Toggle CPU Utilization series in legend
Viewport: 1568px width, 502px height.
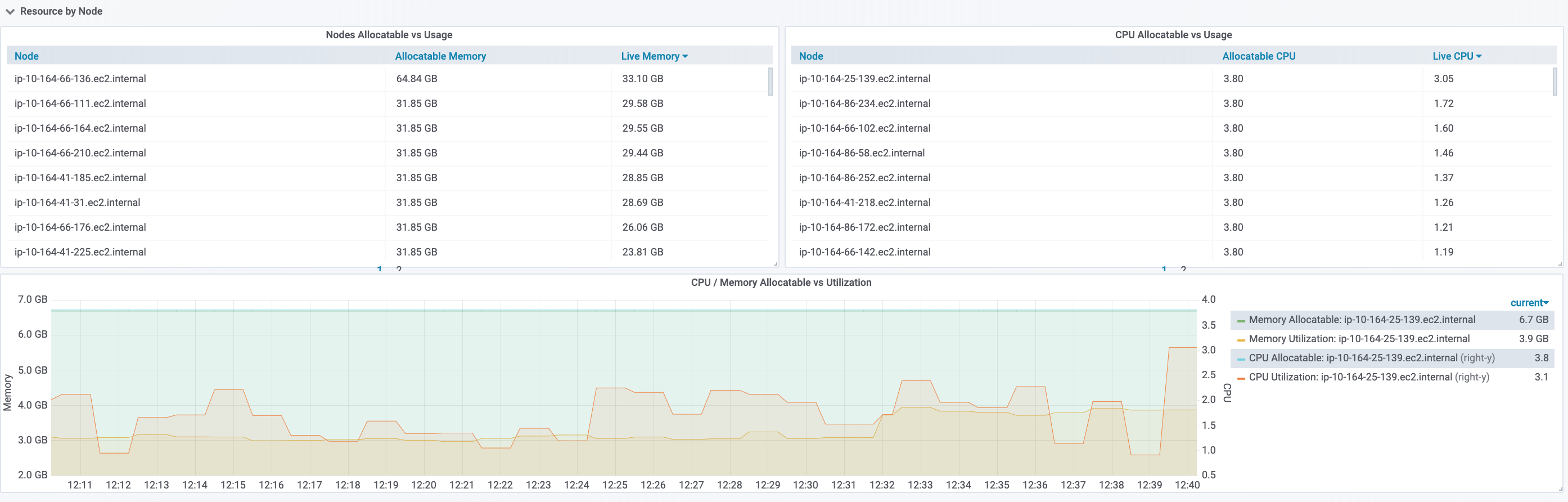click(1368, 377)
